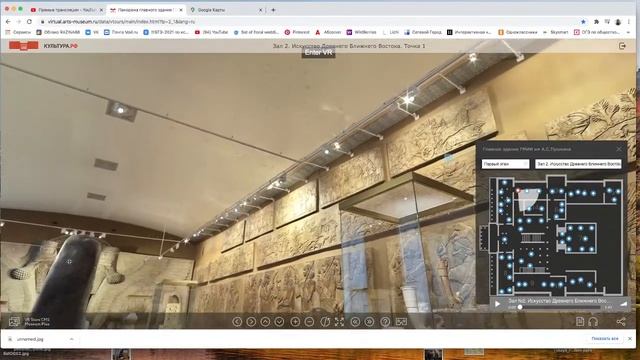Viewport: 640px width, 360px height.
Task: Open the VK bookmark
Action: (92, 32)
